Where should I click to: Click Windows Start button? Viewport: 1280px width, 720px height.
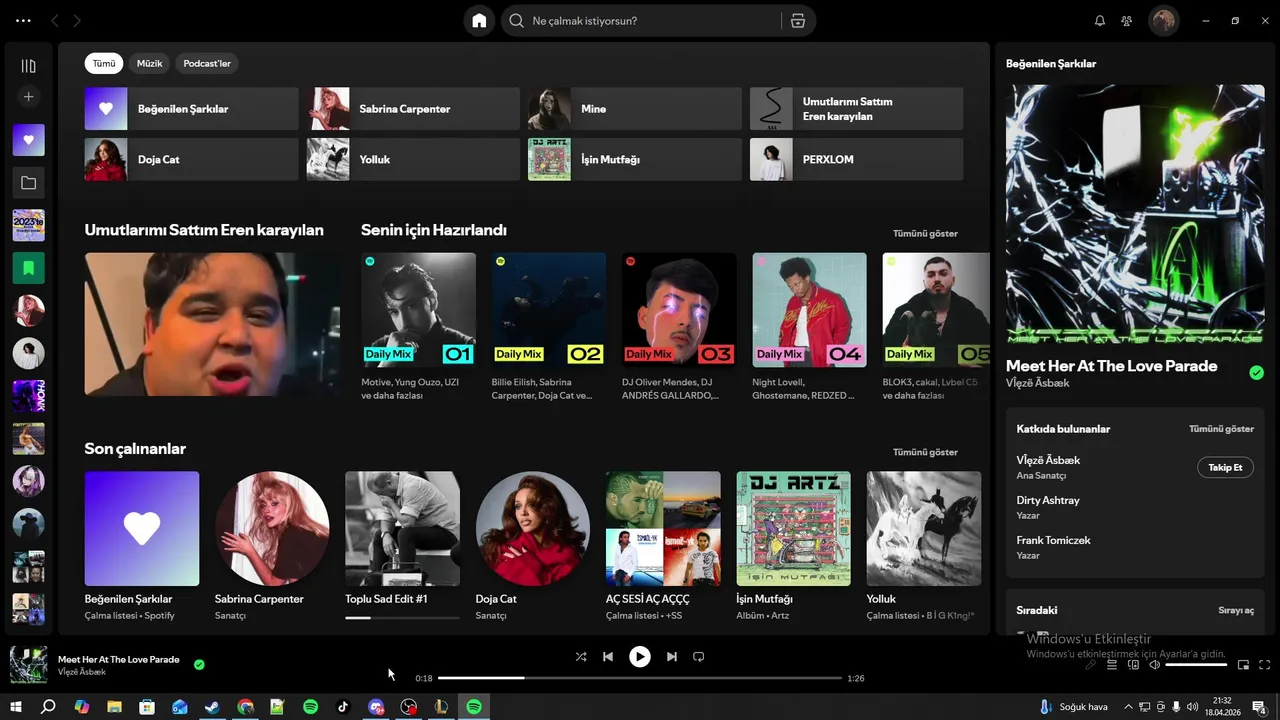click(15, 707)
